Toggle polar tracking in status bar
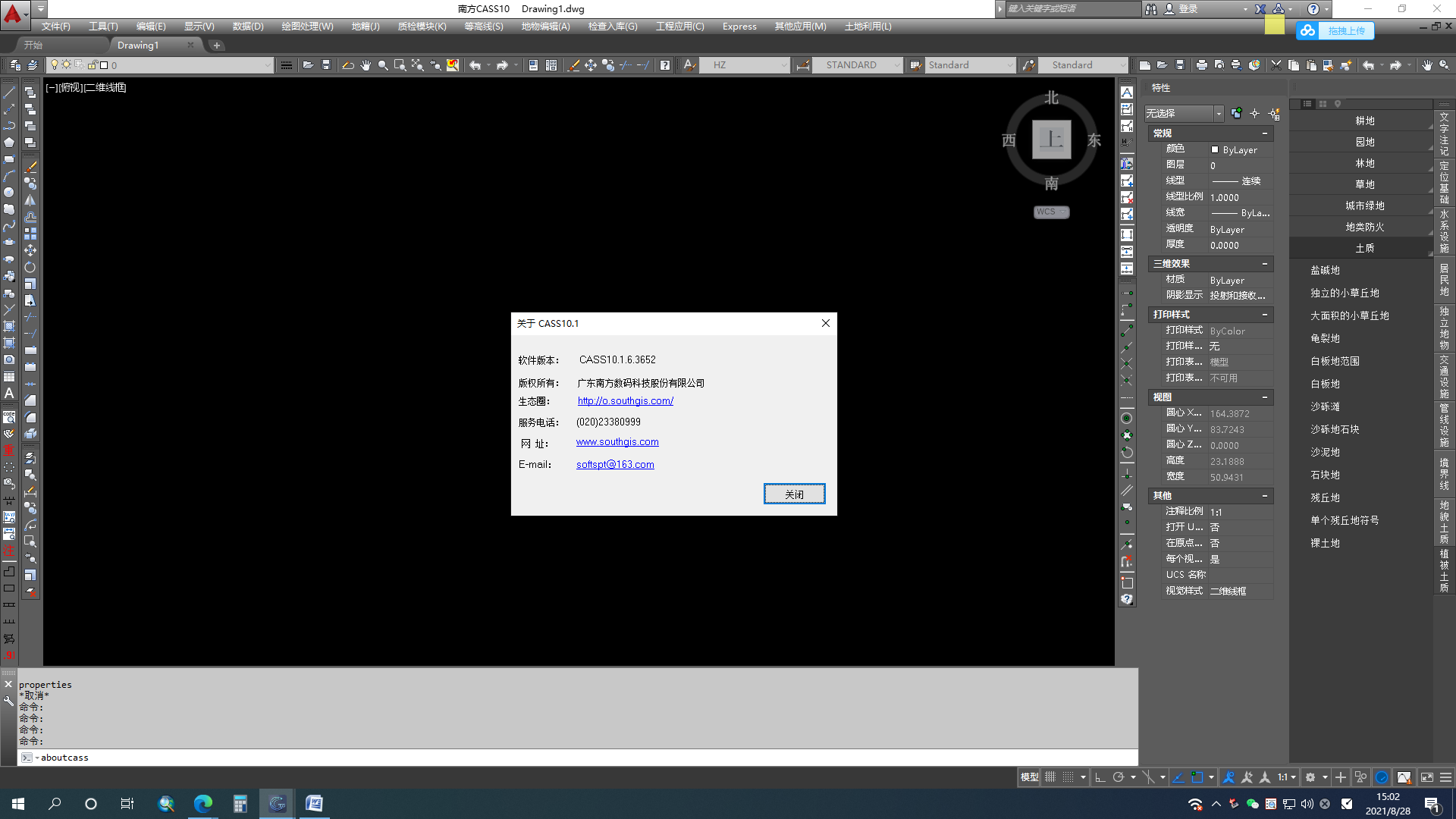The image size is (1456, 819). [x=1119, y=777]
